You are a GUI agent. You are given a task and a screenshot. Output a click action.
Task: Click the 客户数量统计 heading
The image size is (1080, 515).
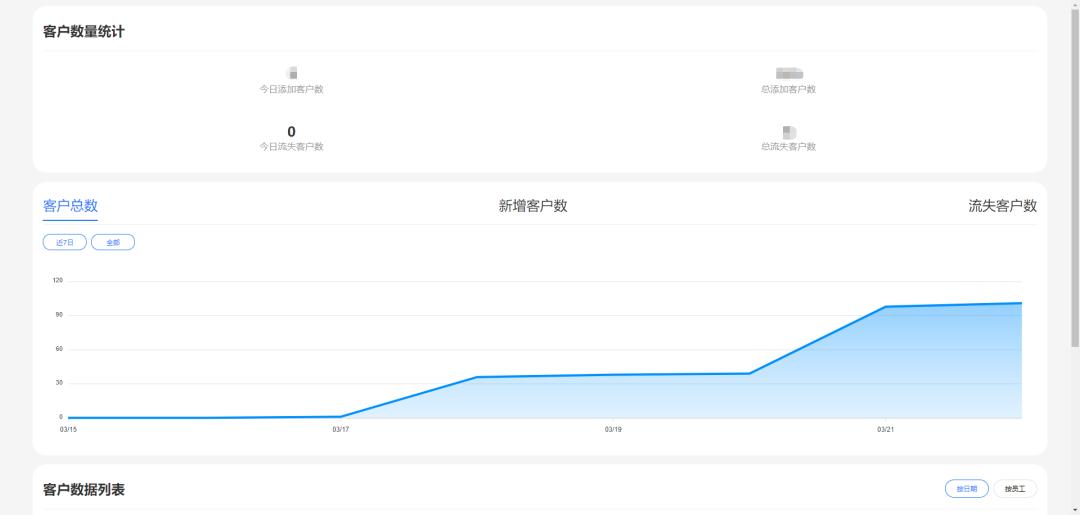click(x=84, y=32)
